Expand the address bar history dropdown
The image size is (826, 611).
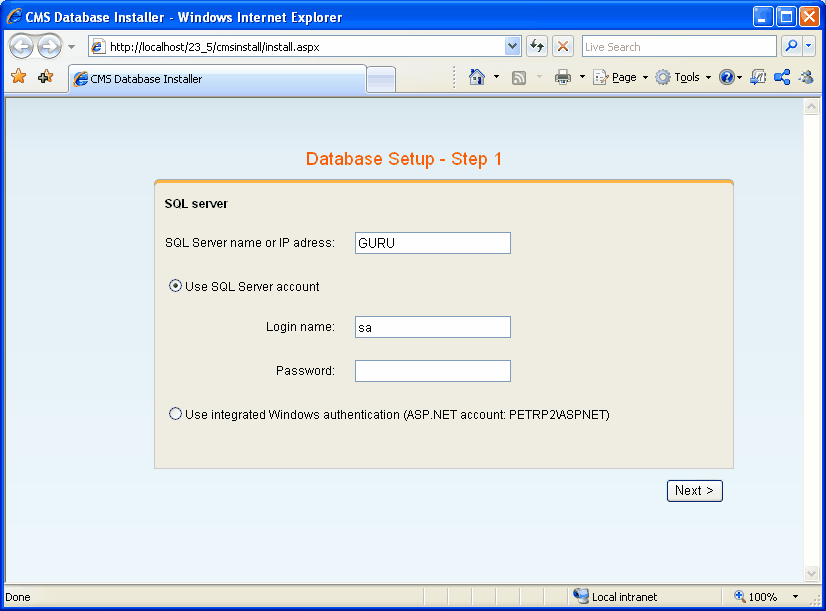513,46
